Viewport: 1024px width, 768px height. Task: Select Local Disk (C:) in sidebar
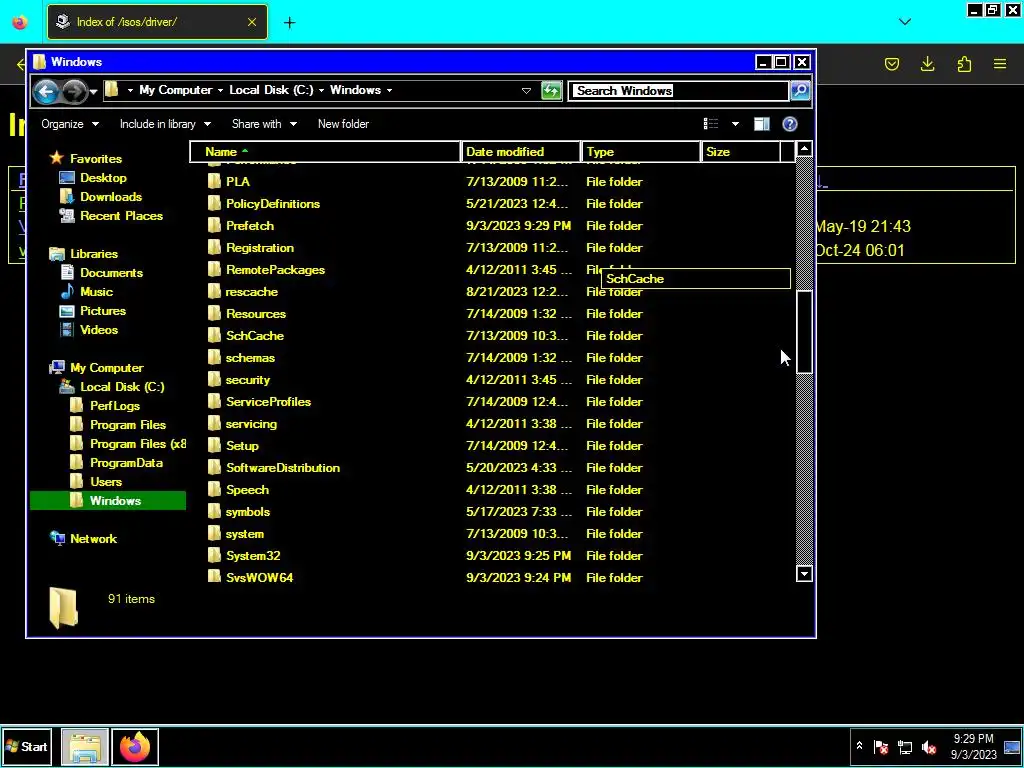[122, 387]
